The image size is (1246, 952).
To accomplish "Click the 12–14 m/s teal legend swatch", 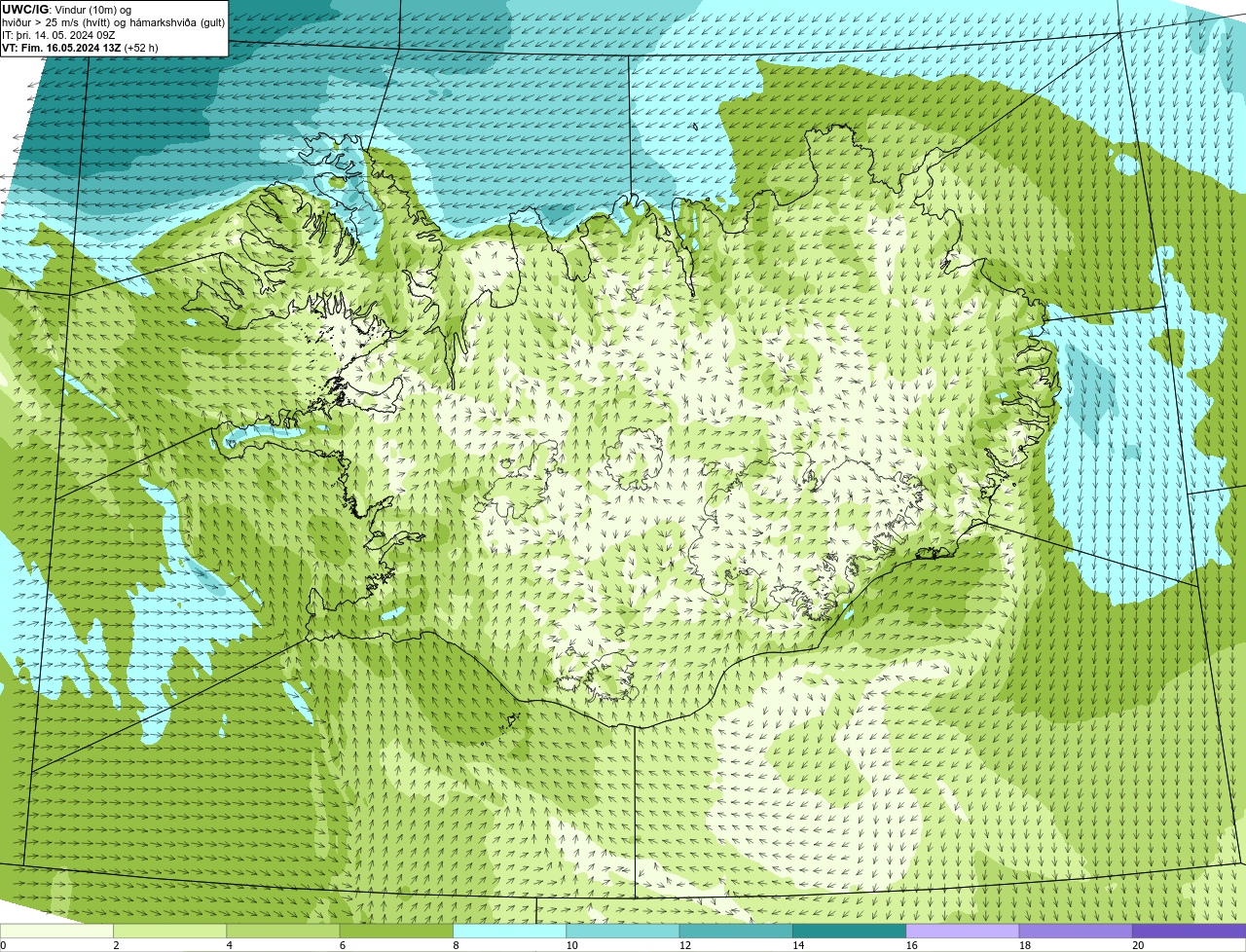I will pyautogui.click(x=736, y=931).
